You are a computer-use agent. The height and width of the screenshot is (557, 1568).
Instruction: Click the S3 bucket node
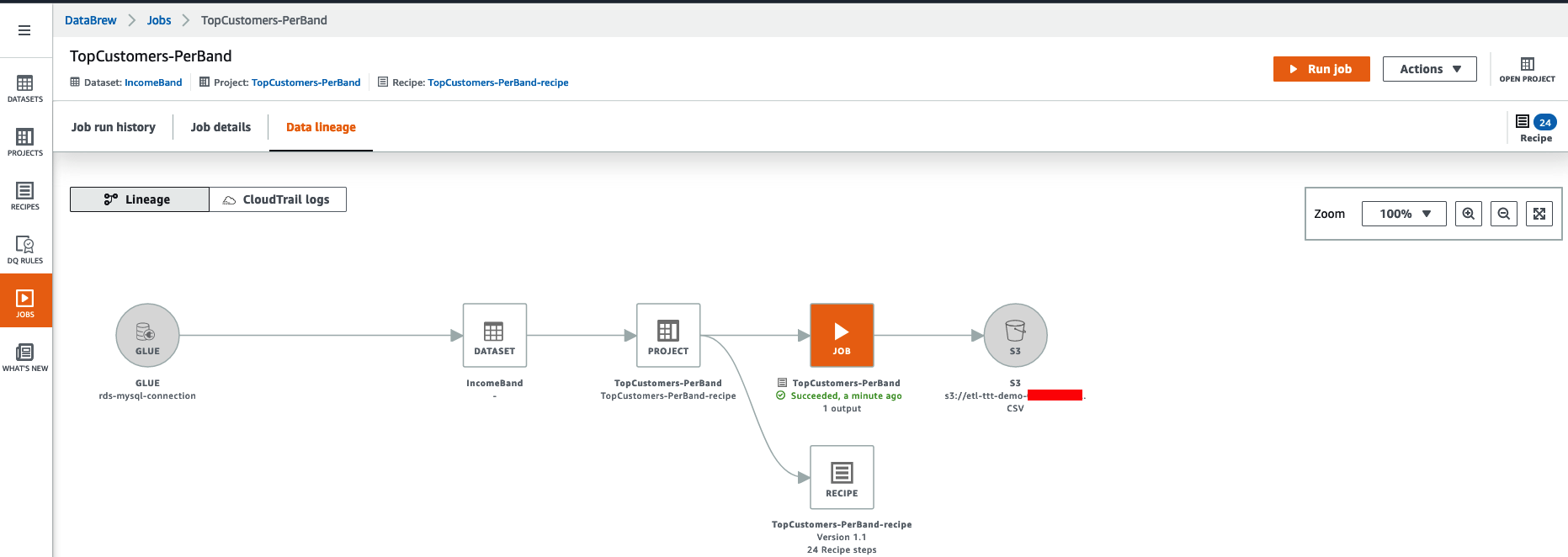(1015, 335)
